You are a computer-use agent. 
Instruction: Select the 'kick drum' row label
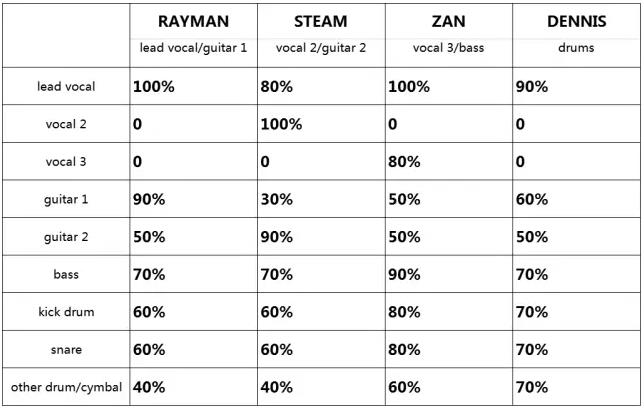tap(66, 312)
